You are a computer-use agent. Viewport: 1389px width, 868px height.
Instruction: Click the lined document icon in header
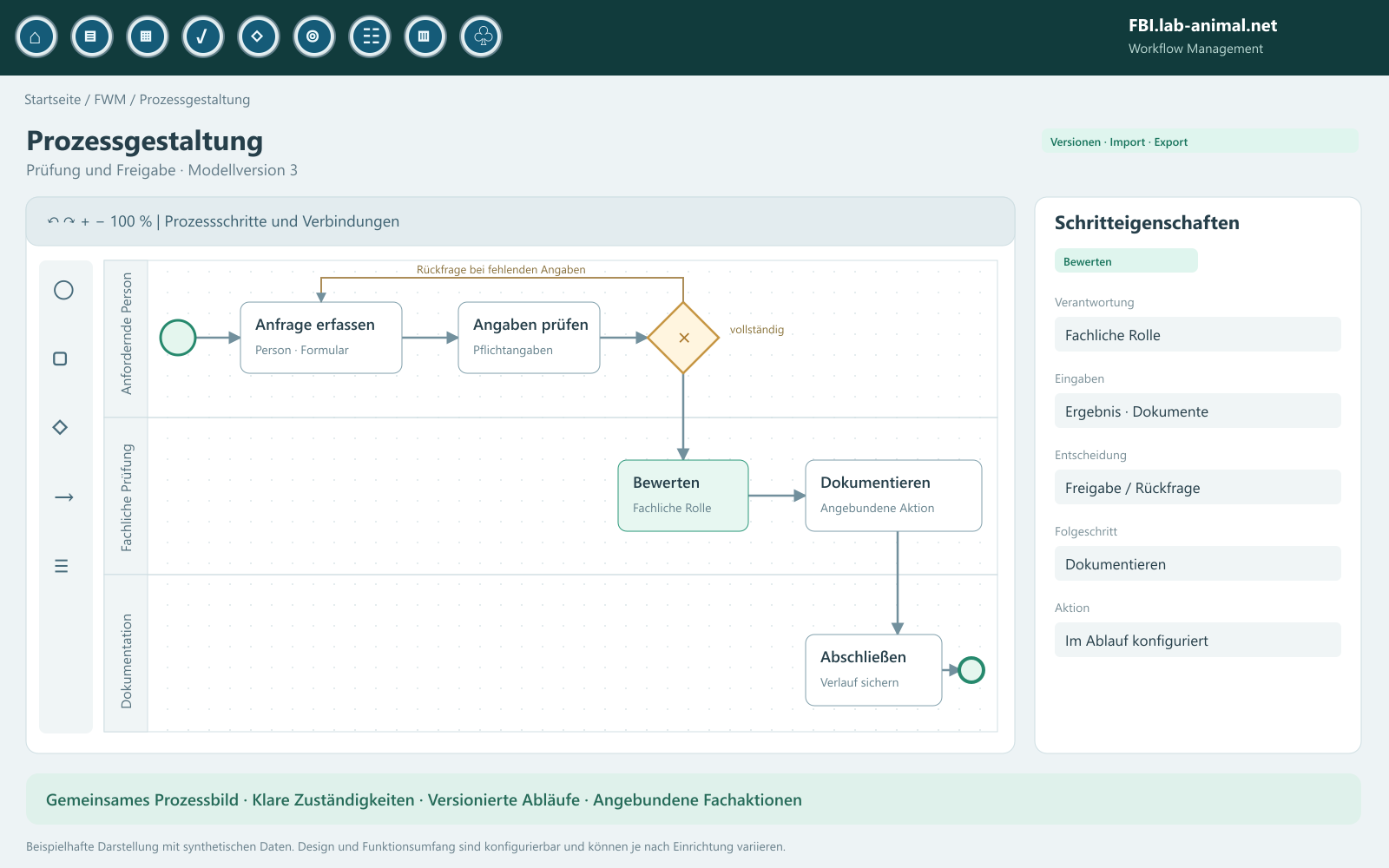92,36
